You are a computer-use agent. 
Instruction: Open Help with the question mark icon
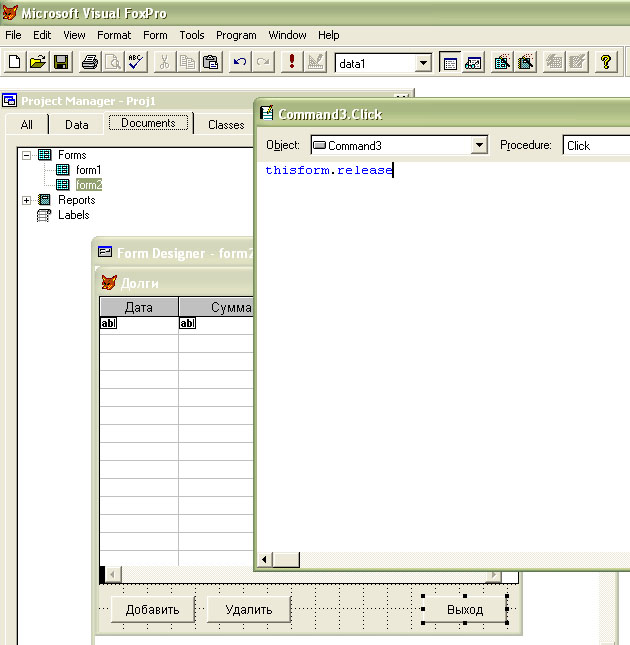[606, 62]
